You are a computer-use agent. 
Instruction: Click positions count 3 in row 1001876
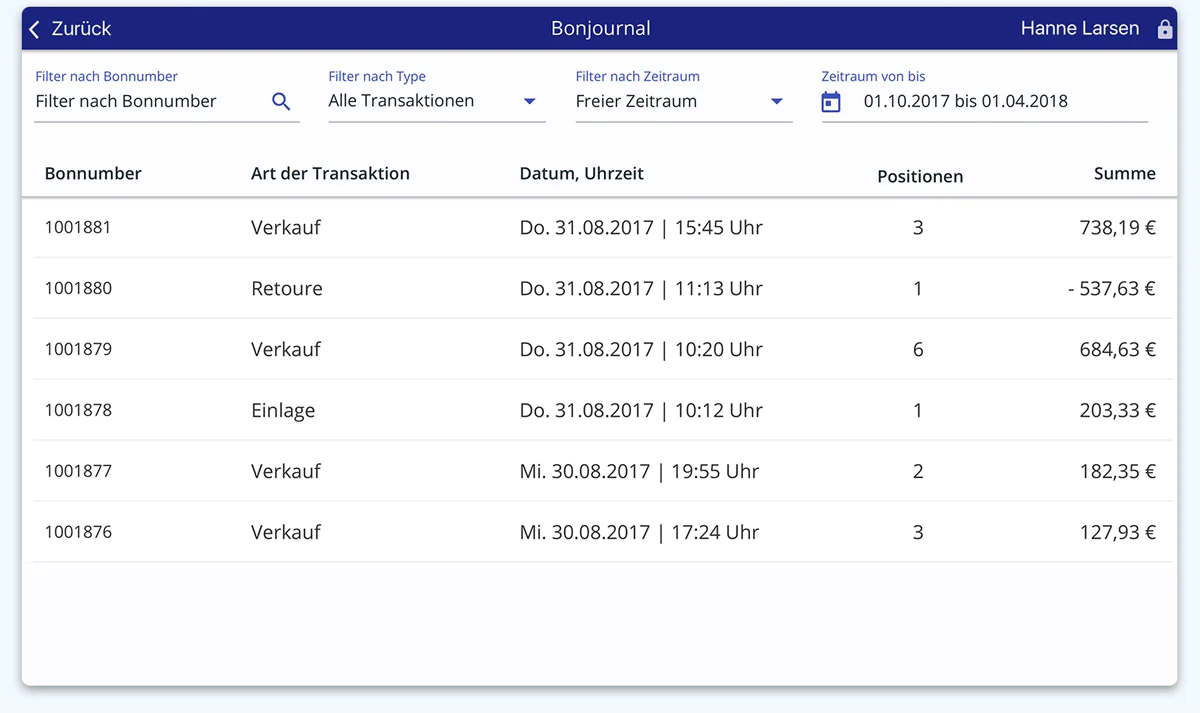click(x=918, y=533)
